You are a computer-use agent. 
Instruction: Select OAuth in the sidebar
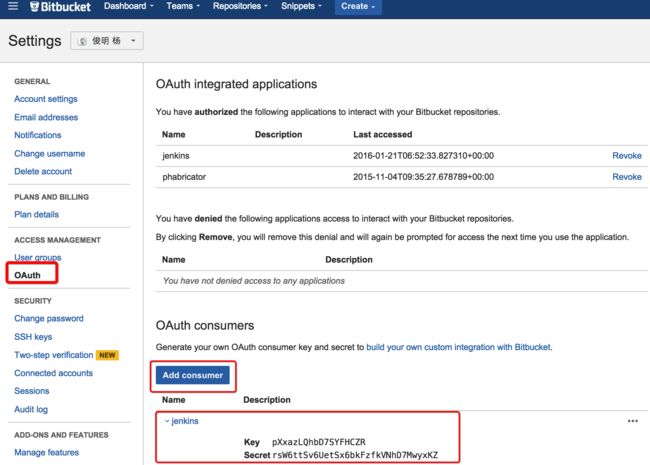click(x=27, y=275)
